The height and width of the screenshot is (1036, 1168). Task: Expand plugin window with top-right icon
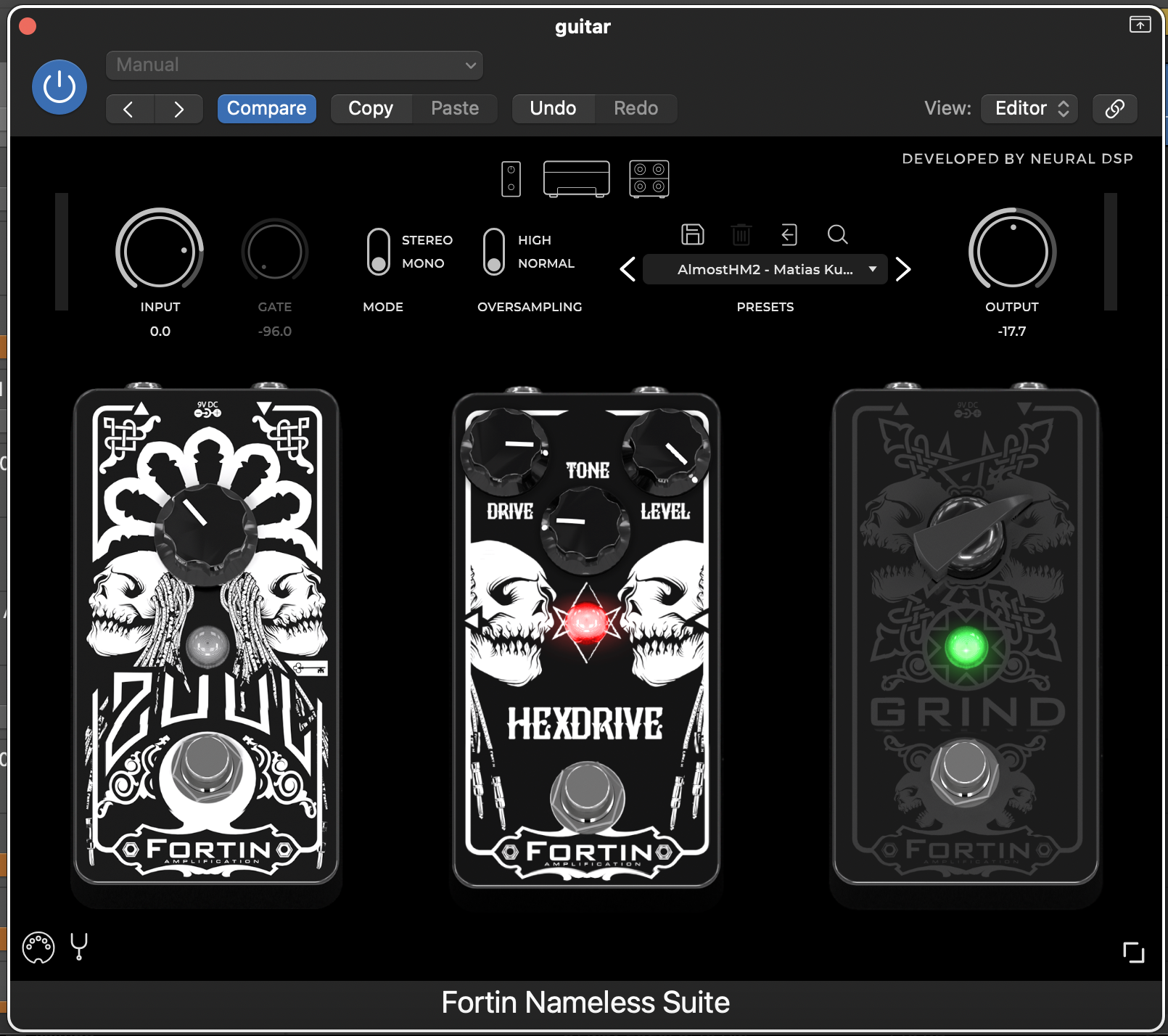click(x=1140, y=25)
